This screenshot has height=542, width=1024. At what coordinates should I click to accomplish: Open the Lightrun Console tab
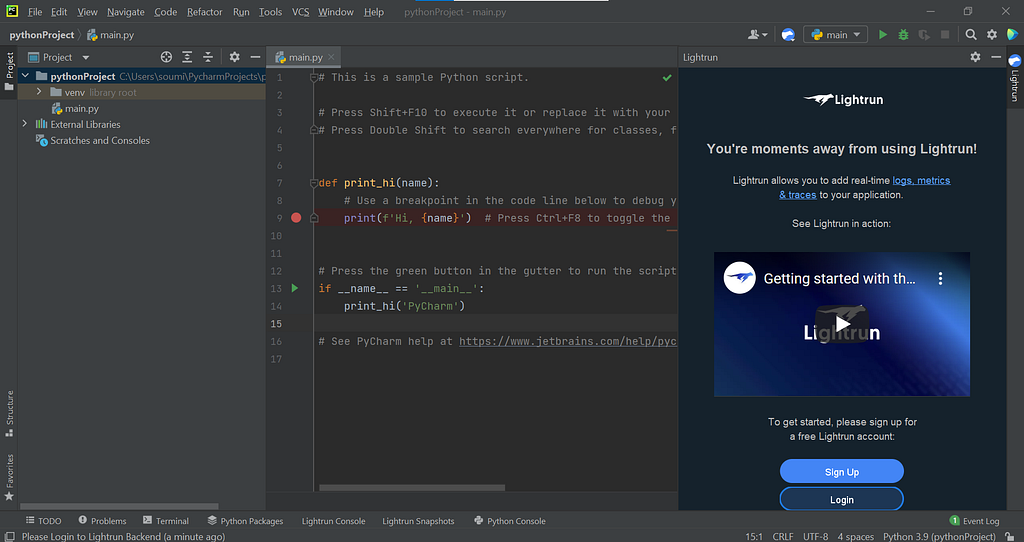pyautogui.click(x=333, y=520)
